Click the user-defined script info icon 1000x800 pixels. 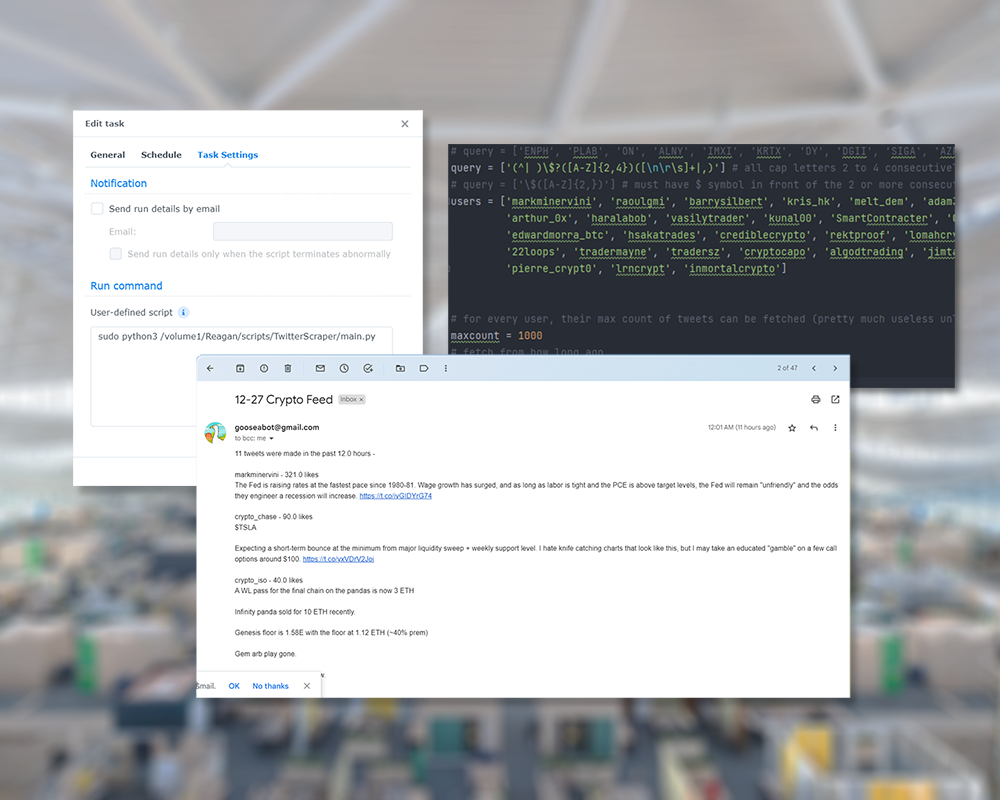click(183, 312)
